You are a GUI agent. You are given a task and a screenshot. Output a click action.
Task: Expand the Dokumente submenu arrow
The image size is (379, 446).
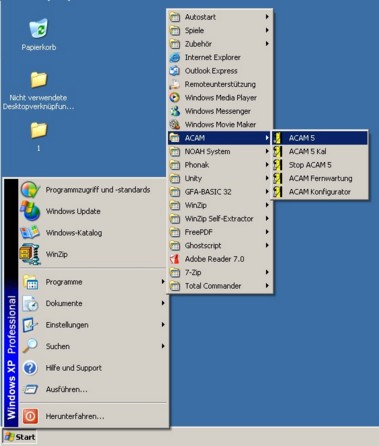(163, 303)
